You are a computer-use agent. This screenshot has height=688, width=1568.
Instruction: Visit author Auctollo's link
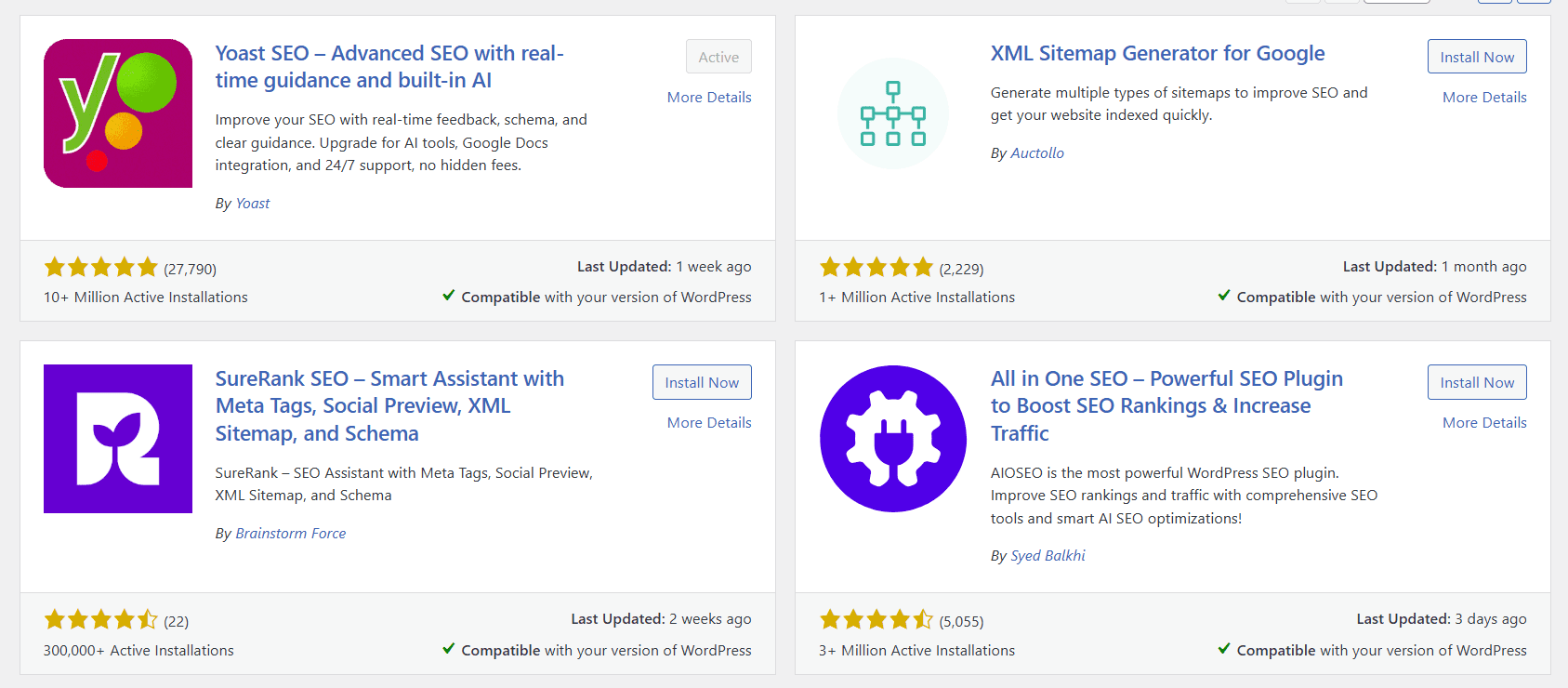pos(1037,152)
